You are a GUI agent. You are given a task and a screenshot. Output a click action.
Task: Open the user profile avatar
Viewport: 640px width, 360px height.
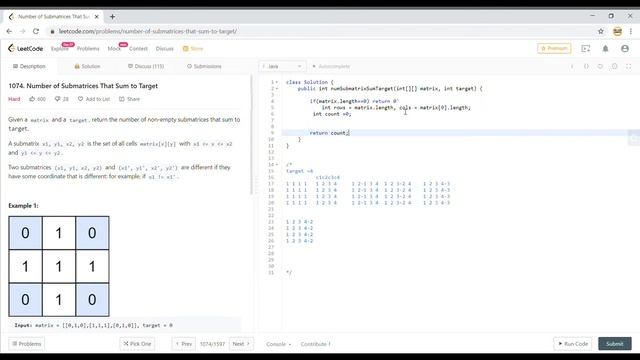pos(624,49)
